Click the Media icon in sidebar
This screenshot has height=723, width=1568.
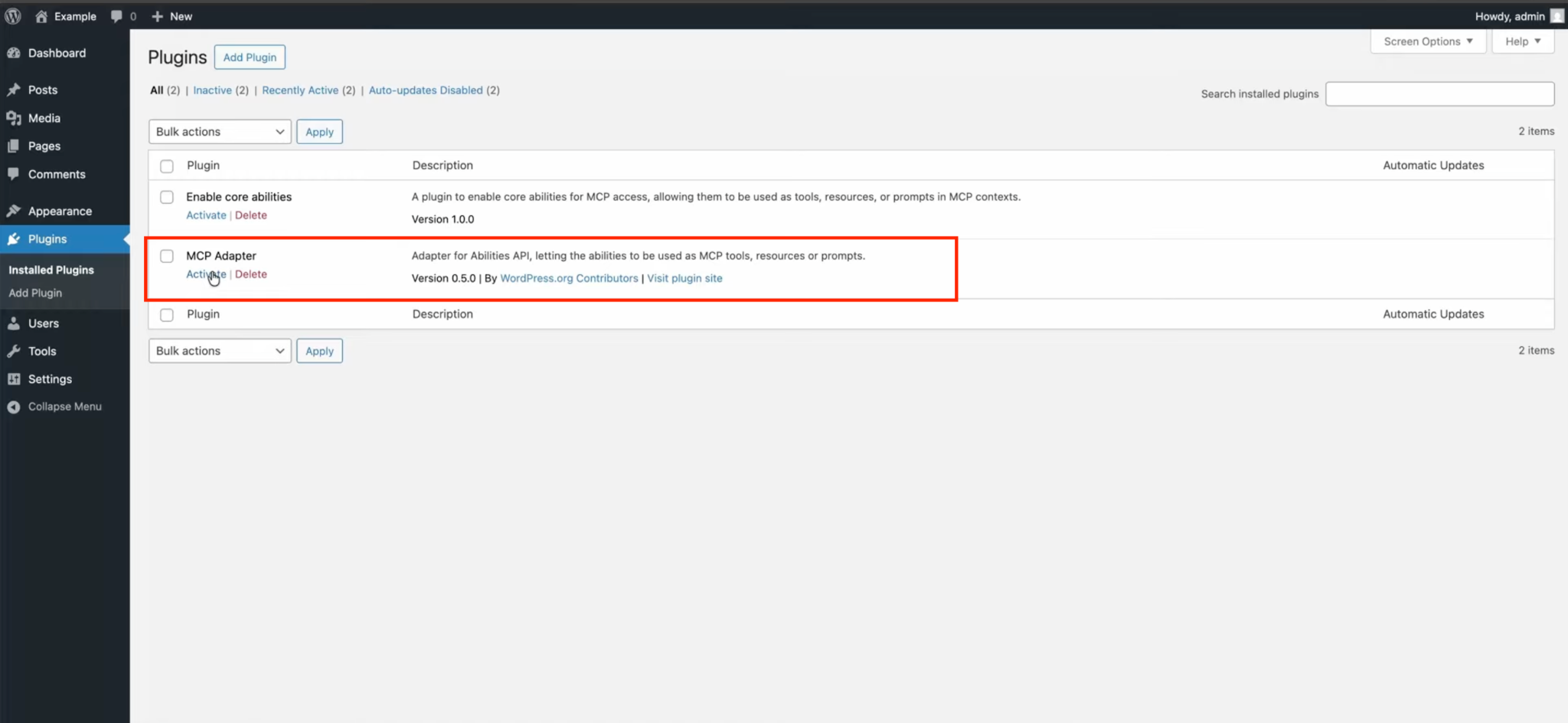point(14,118)
